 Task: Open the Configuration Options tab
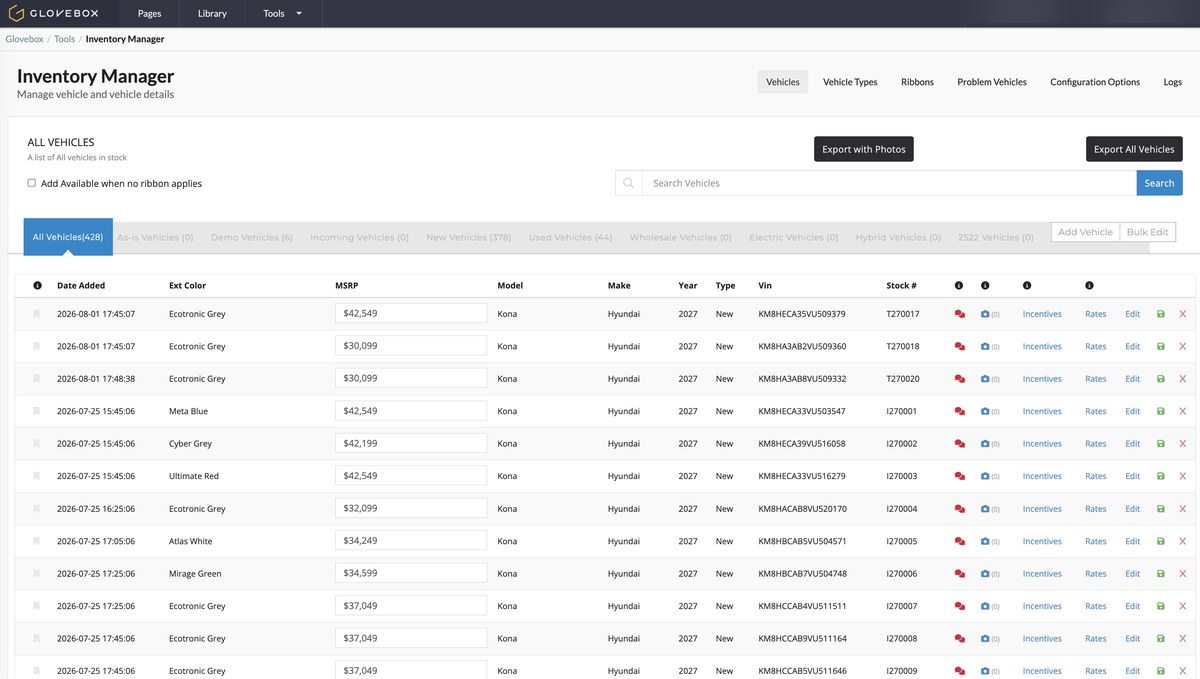pyautogui.click(x=1095, y=82)
